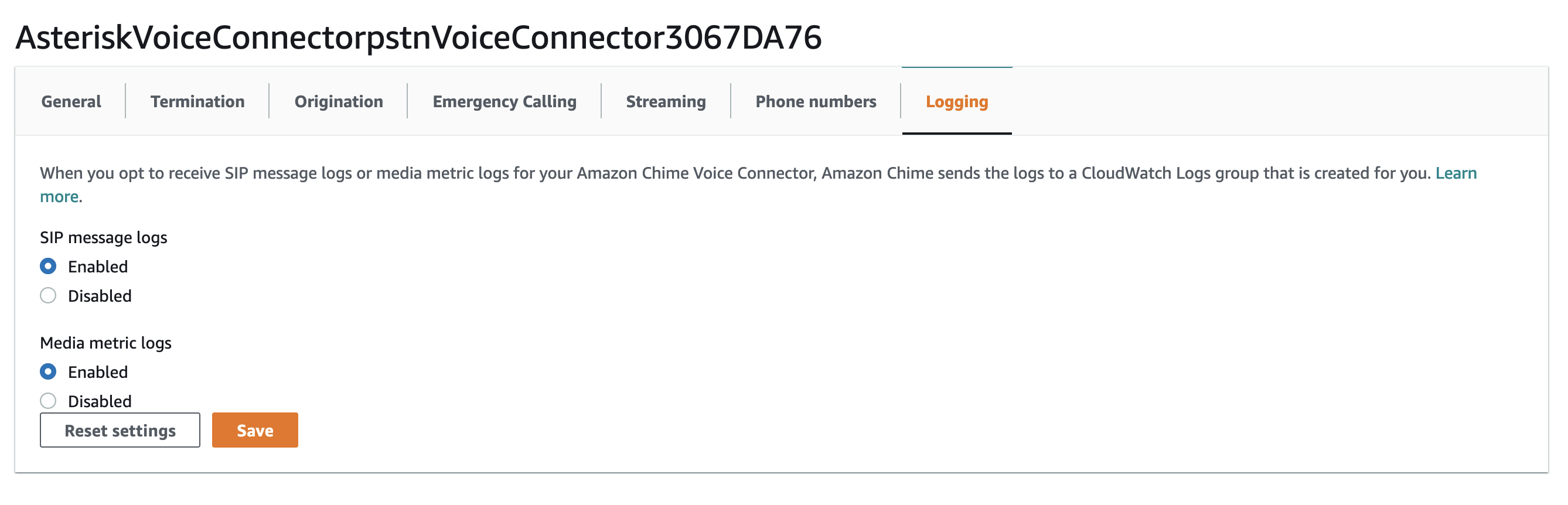Click the orange Save button

[x=255, y=430]
